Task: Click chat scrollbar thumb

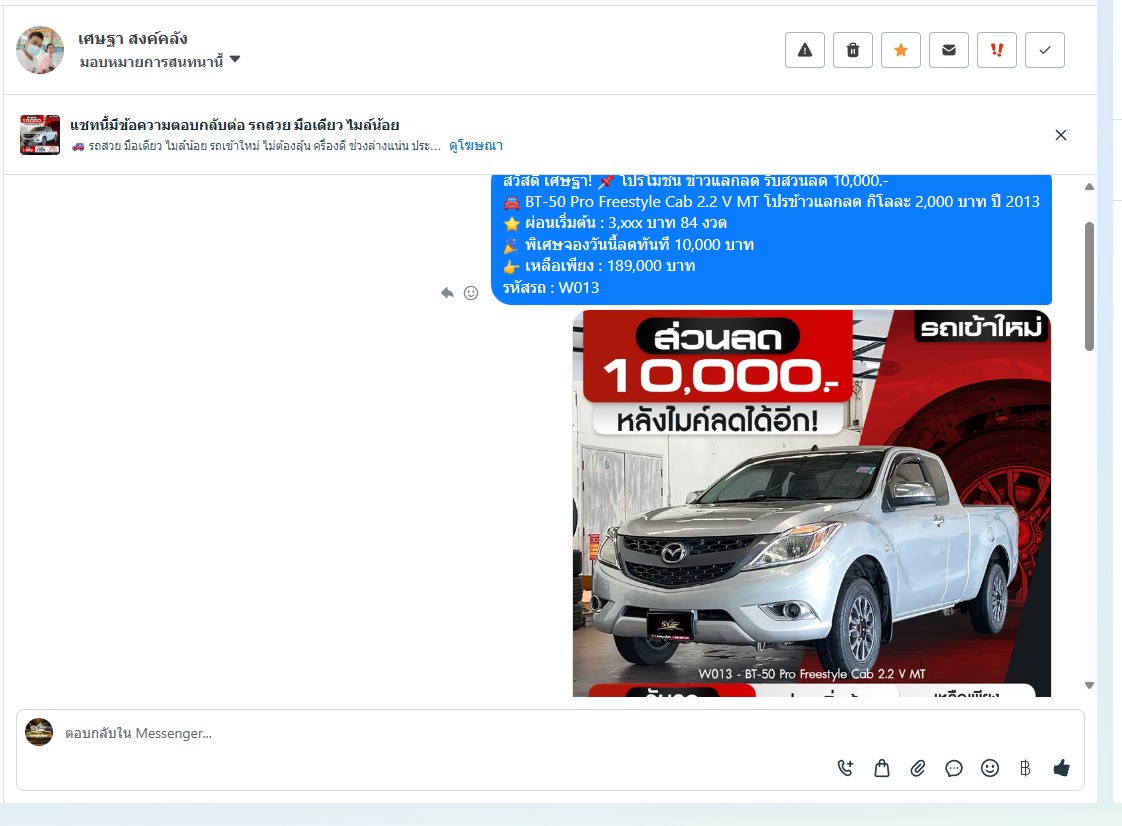Action: coord(1089,286)
